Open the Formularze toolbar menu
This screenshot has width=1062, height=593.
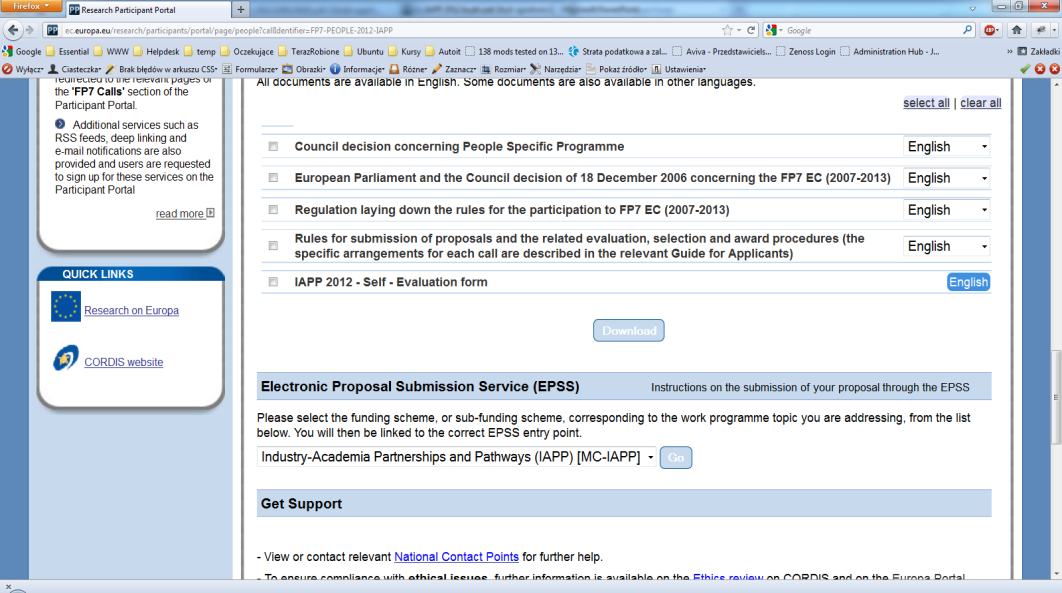(x=250, y=69)
